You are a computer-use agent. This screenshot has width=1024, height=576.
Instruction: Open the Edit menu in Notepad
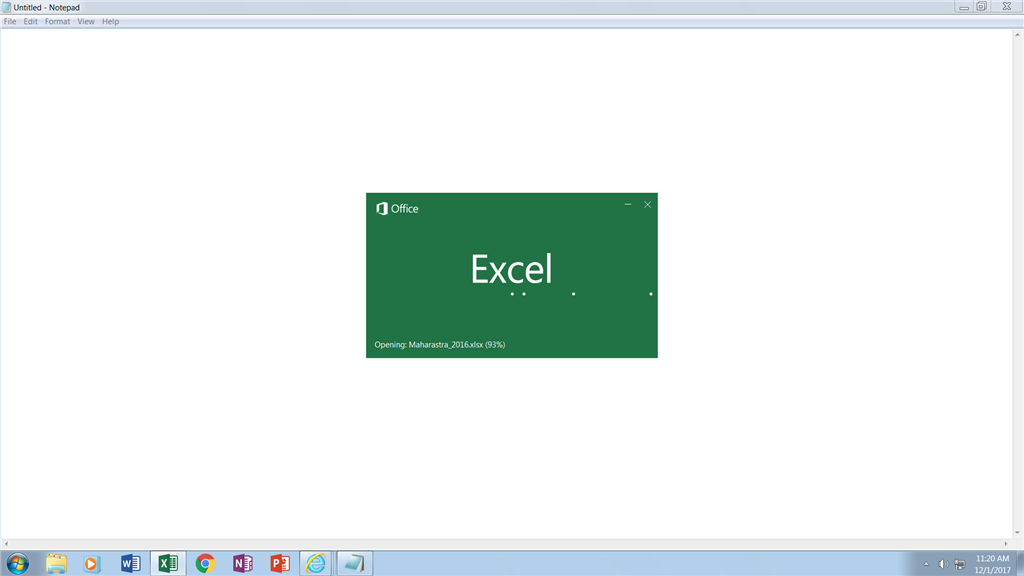coord(31,22)
